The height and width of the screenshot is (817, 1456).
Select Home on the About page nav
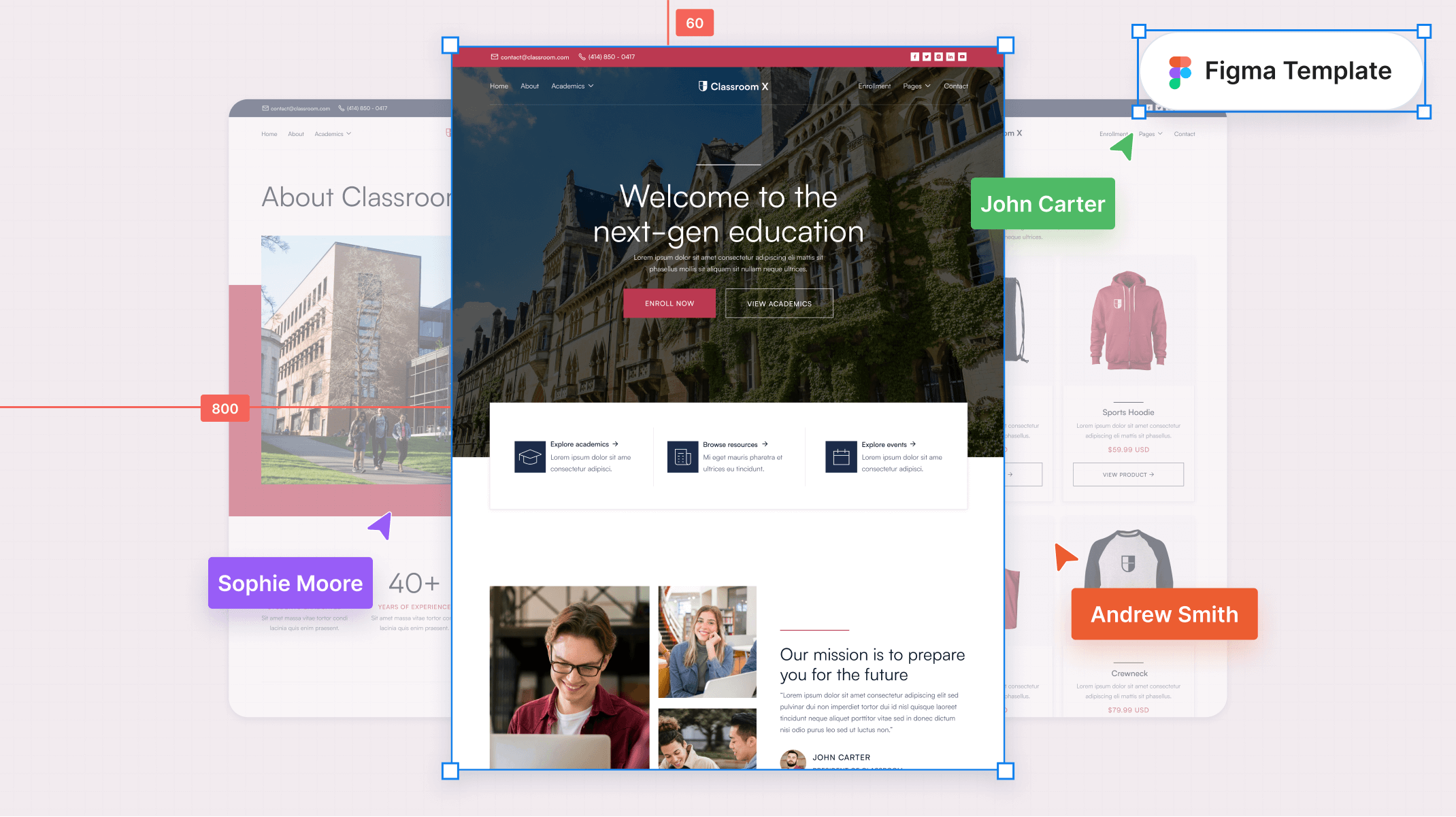pos(269,134)
